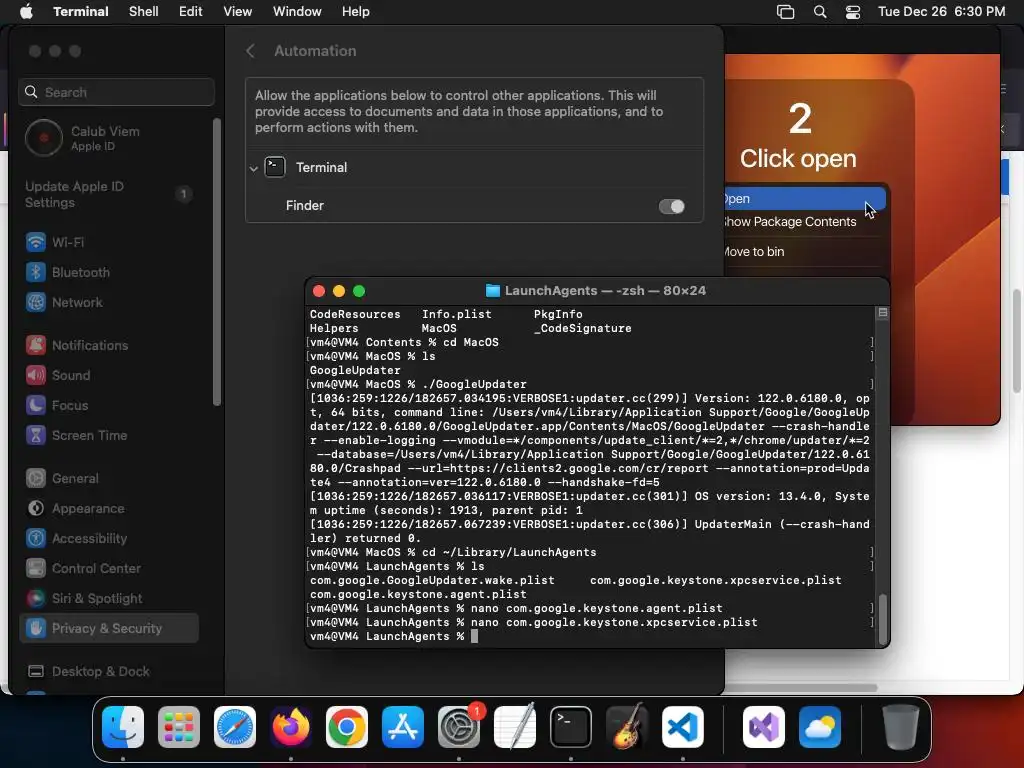
Task: Open the Shell menu
Action: point(144,11)
